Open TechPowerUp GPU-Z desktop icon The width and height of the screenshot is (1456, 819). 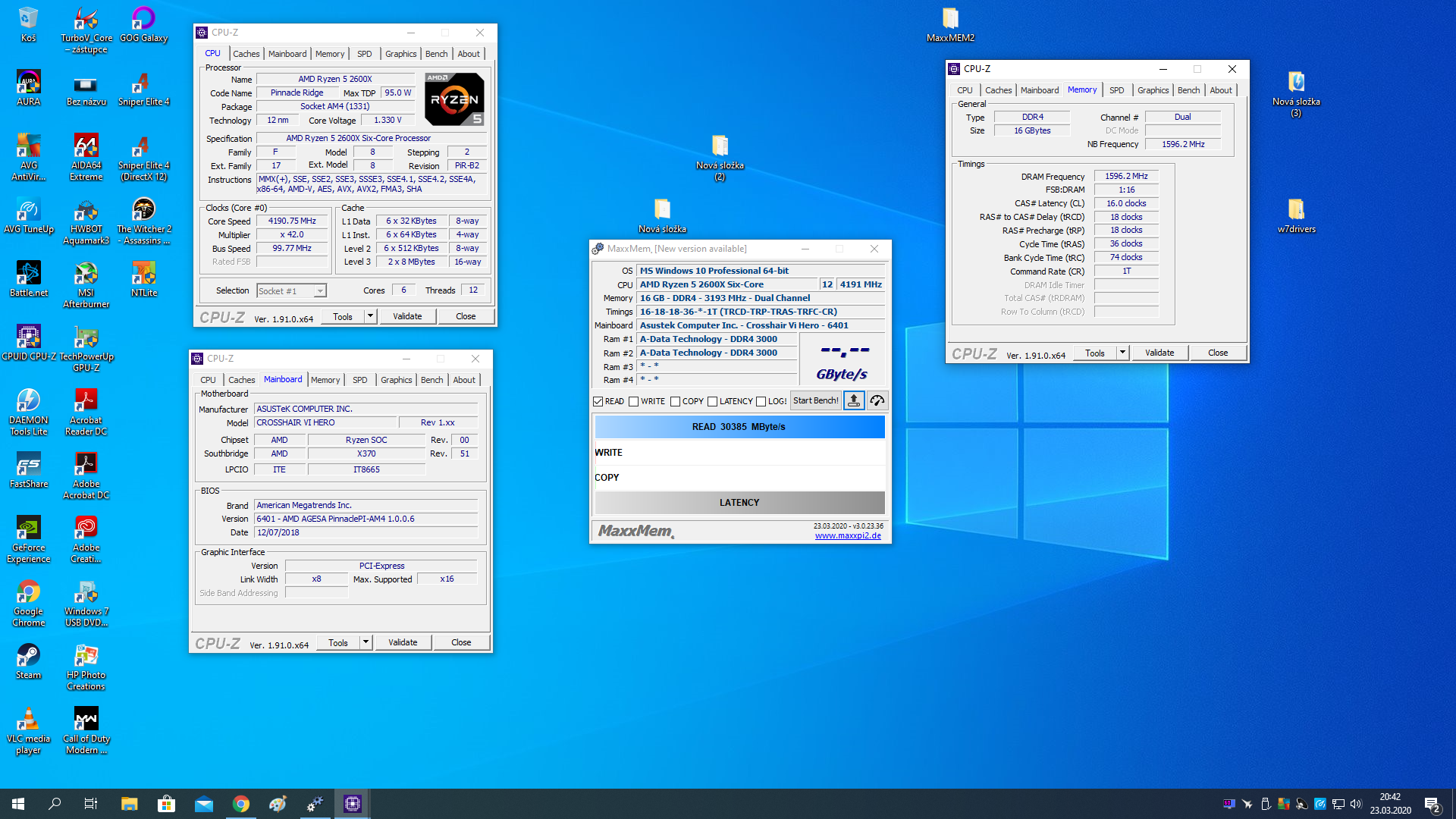pos(86,348)
